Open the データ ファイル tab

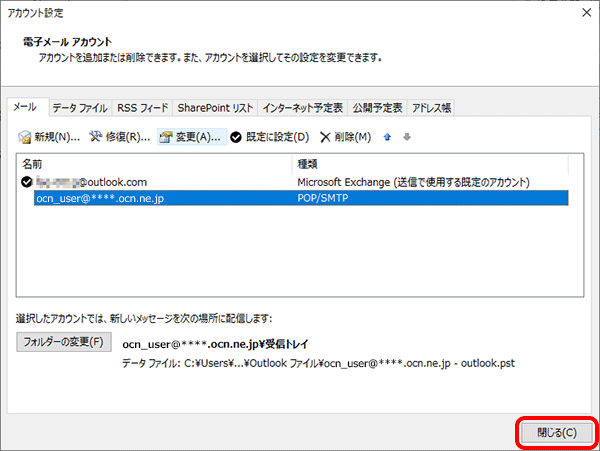click(x=80, y=108)
